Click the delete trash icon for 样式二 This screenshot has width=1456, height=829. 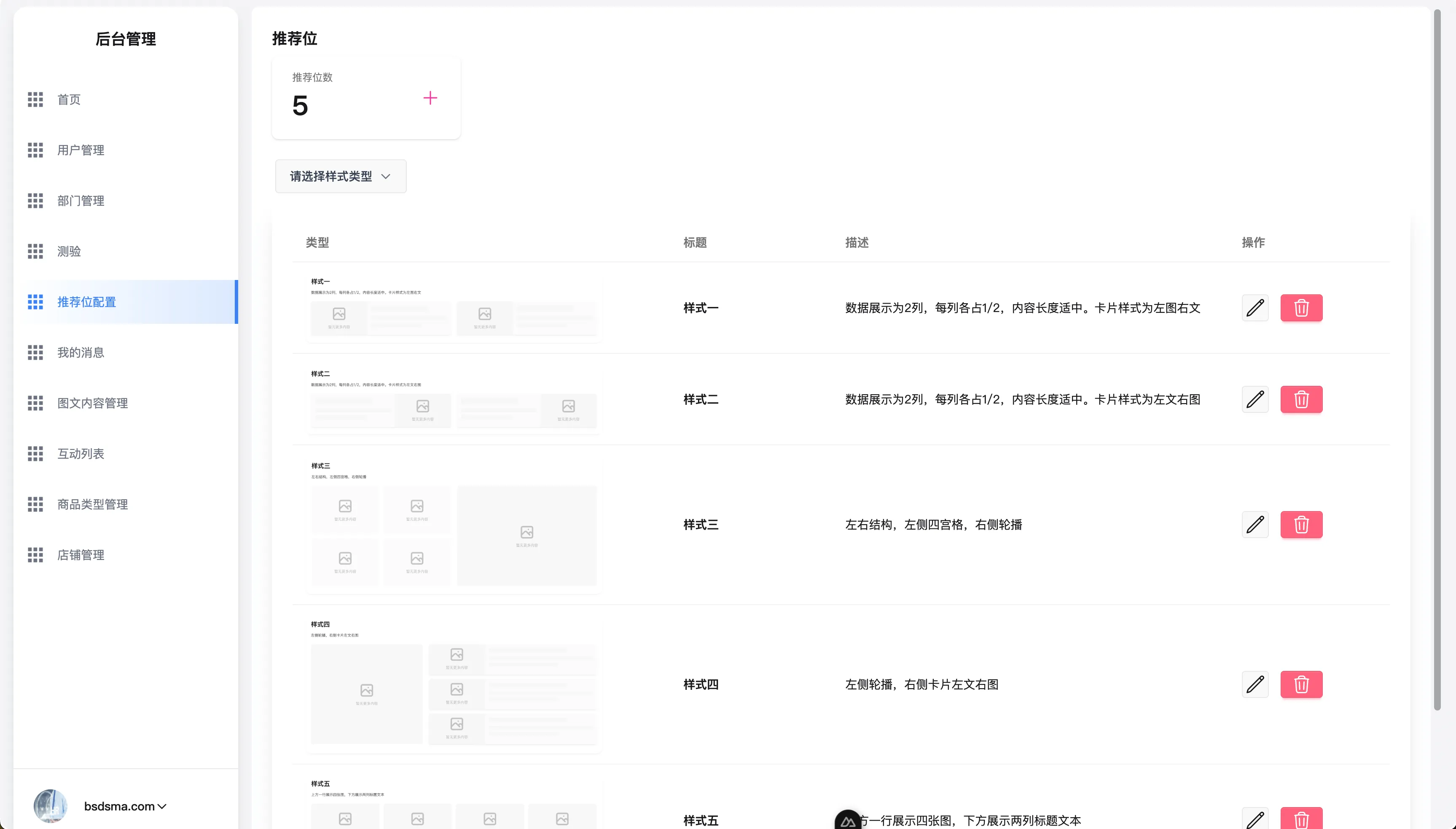coord(1302,399)
